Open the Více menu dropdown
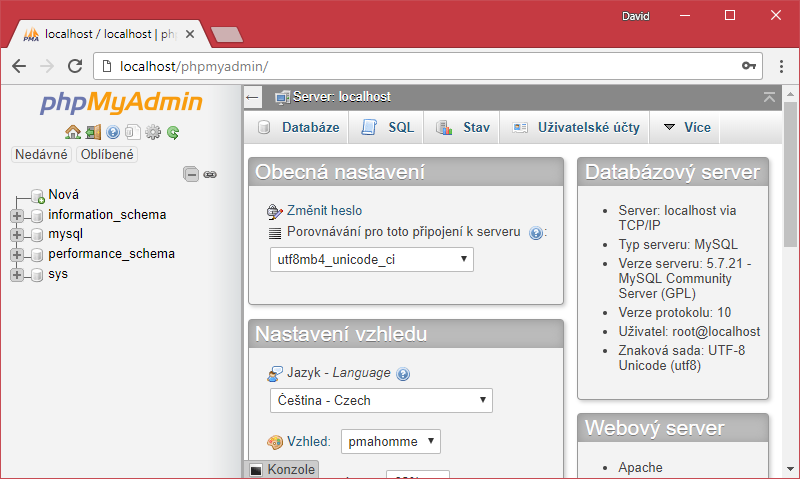This screenshot has width=800, height=479. [x=687, y=128]
